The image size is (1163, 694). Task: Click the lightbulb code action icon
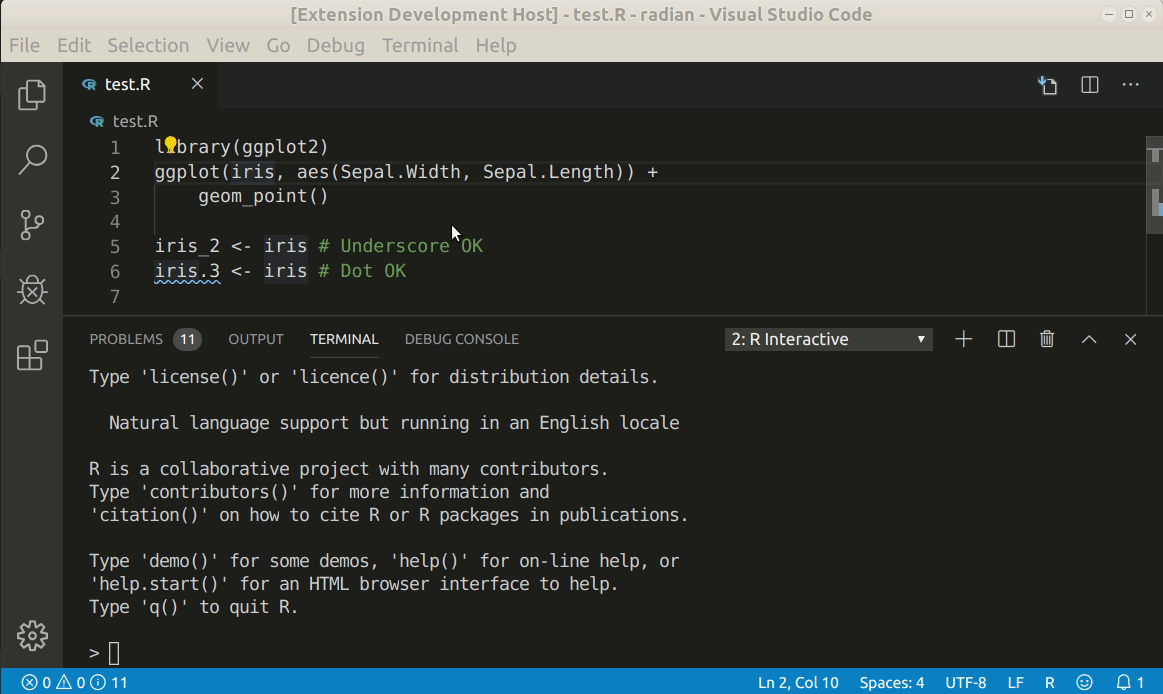pyautogui.click(x=171, y=145)
